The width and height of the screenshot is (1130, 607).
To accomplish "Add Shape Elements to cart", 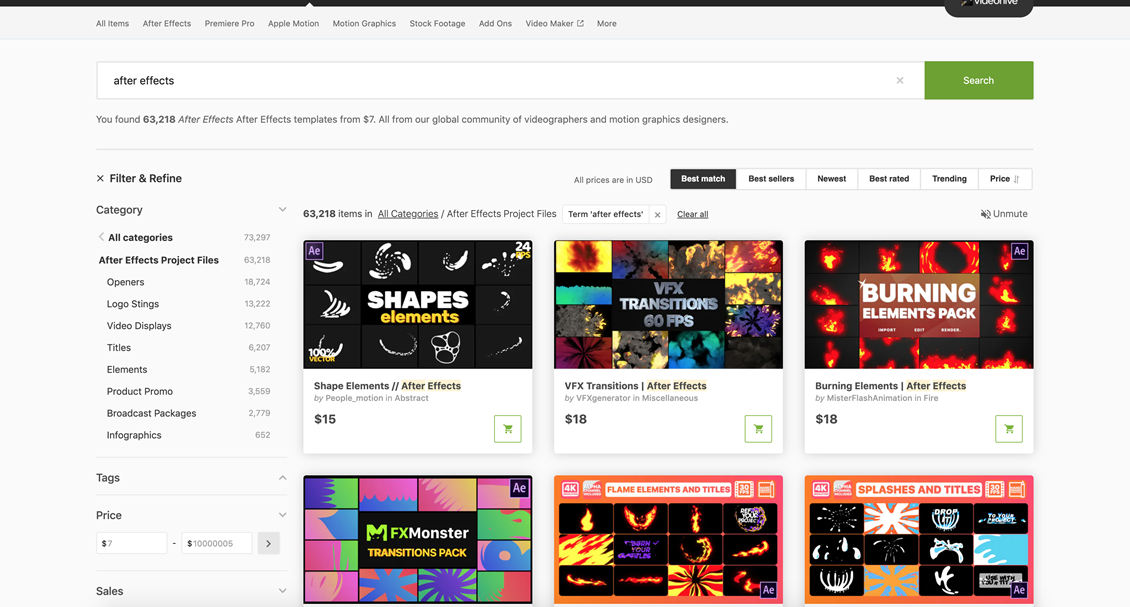I will 507,429.
